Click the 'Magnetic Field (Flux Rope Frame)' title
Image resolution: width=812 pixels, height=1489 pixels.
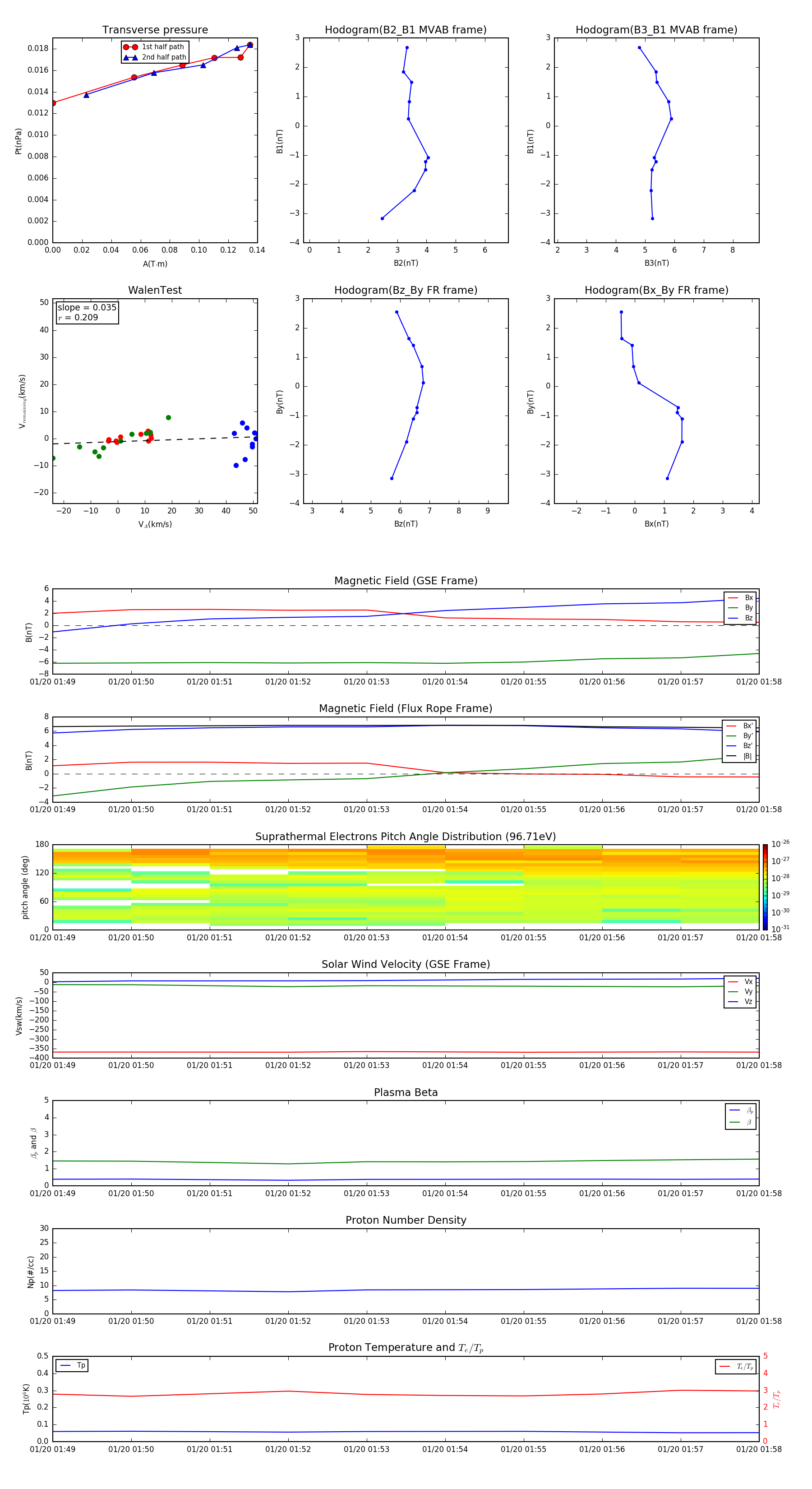coord(406,709)
